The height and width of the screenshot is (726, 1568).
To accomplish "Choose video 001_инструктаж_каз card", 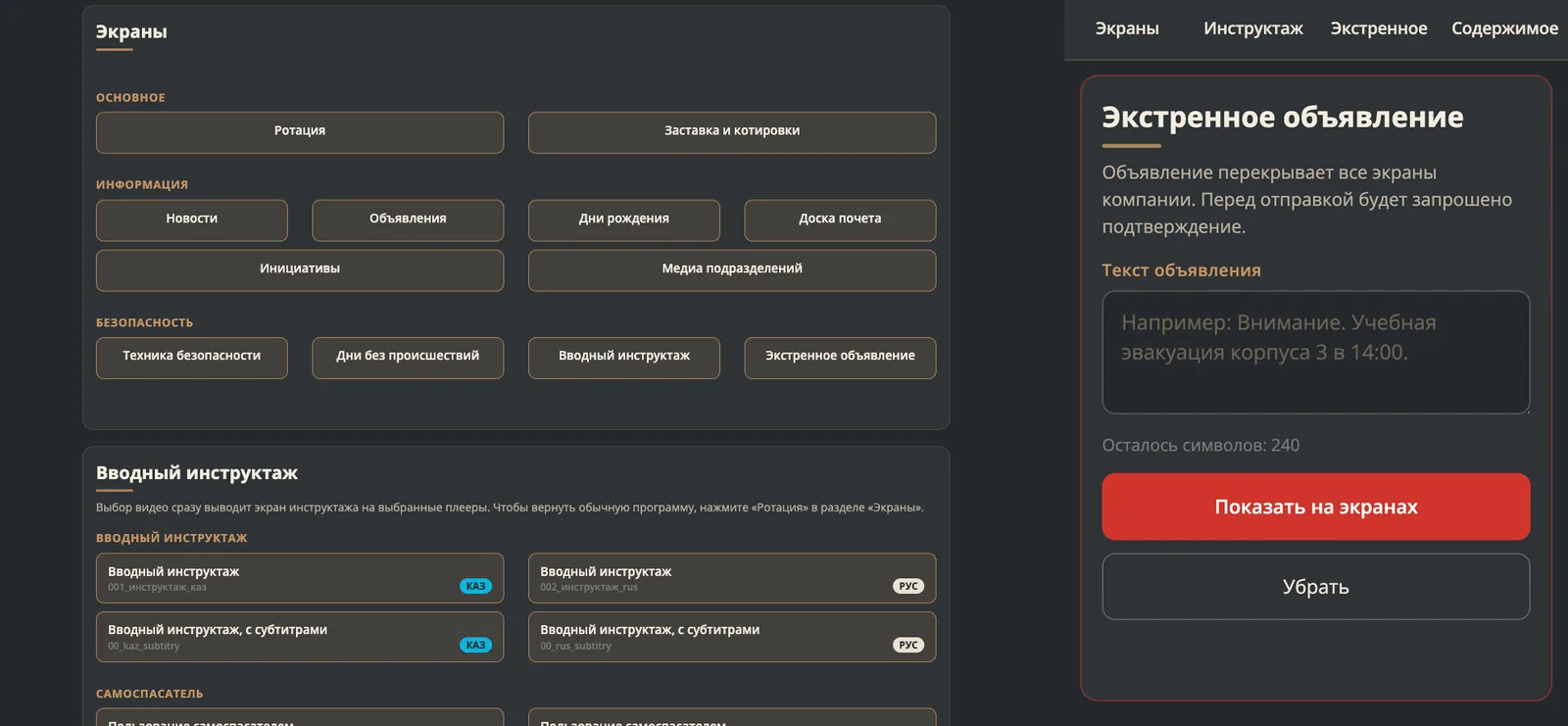I will [x=300, y=578].
